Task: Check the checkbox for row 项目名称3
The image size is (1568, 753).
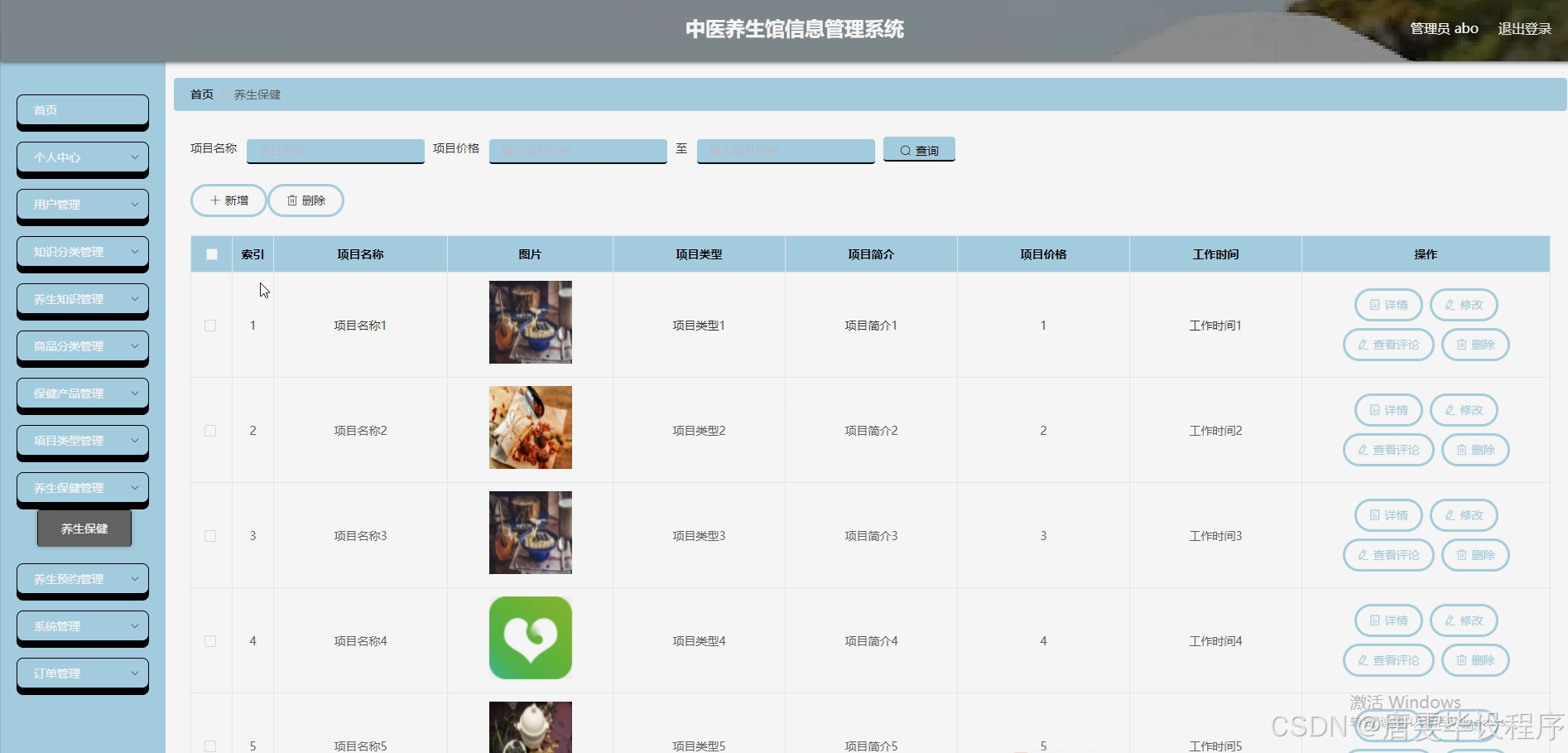Action: (210, 536)
